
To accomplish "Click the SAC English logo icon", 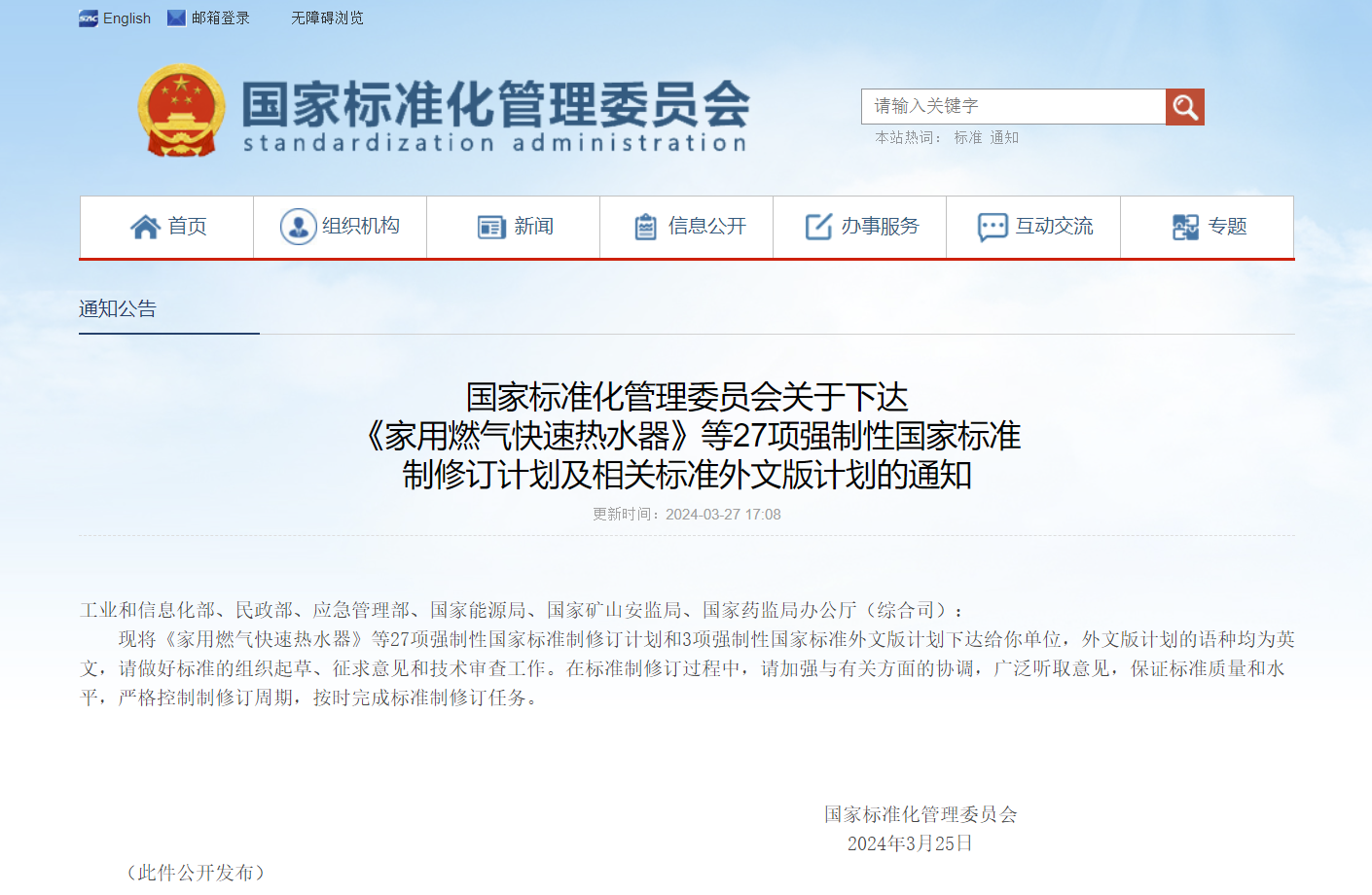I will pyautogui.click(x=89, y=18).
